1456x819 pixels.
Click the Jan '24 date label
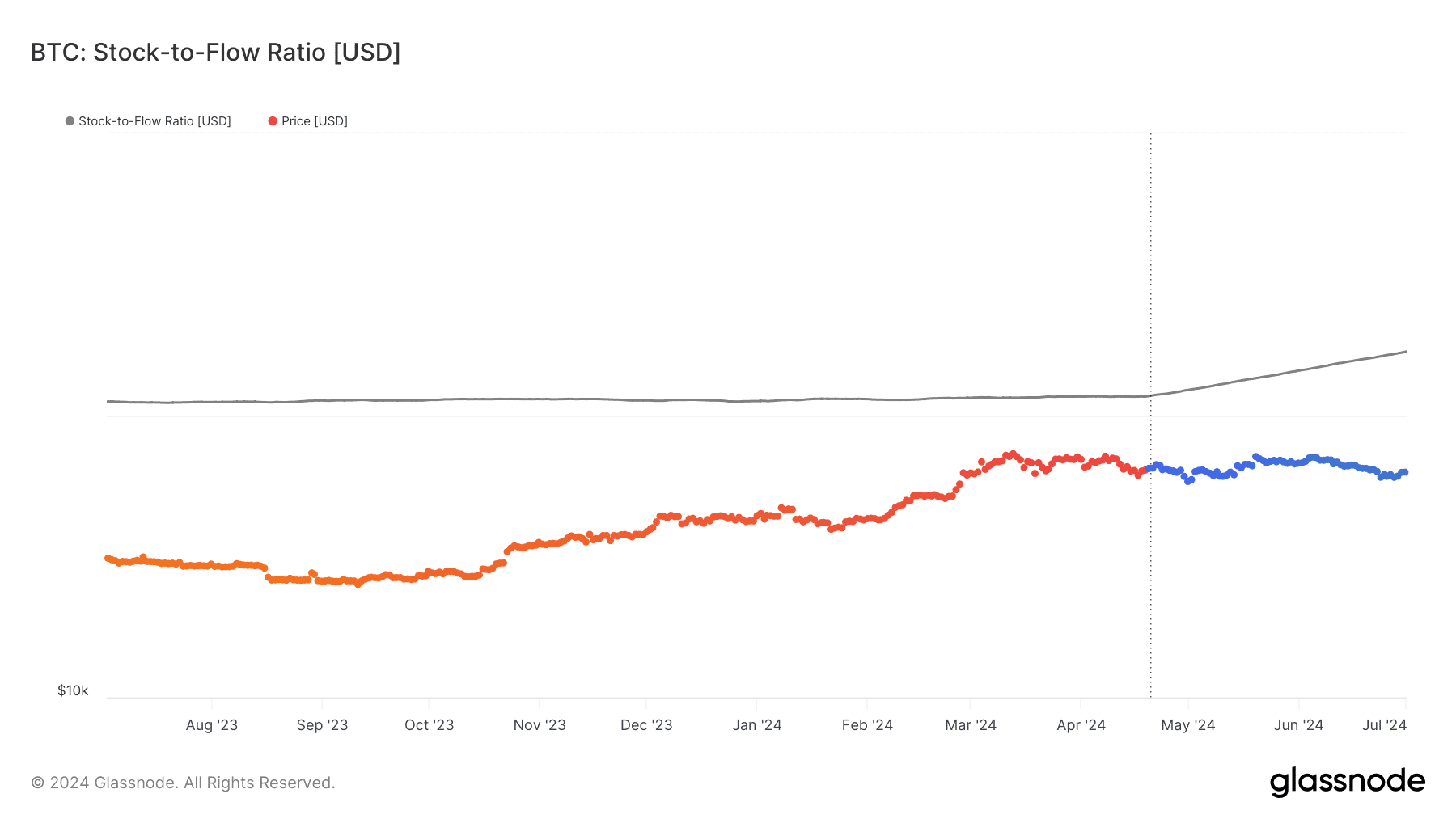click(x=756, y=725)
